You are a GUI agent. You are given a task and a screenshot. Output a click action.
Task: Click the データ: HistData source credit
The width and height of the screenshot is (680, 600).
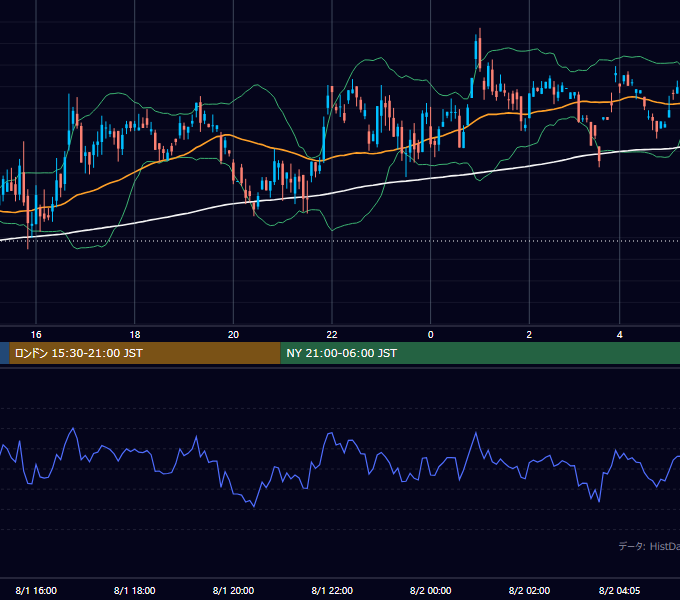pyautogui.click(x=649, y=546)
